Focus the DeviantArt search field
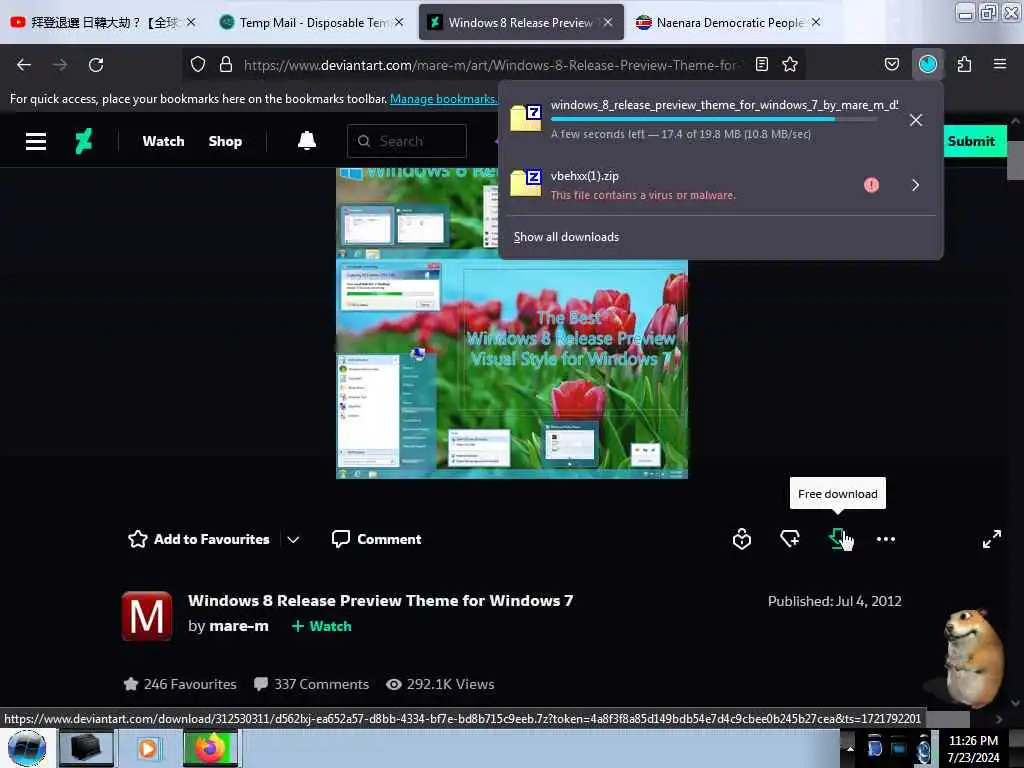The width and height of the screenshot is (1024, 768). coord(407,141)
